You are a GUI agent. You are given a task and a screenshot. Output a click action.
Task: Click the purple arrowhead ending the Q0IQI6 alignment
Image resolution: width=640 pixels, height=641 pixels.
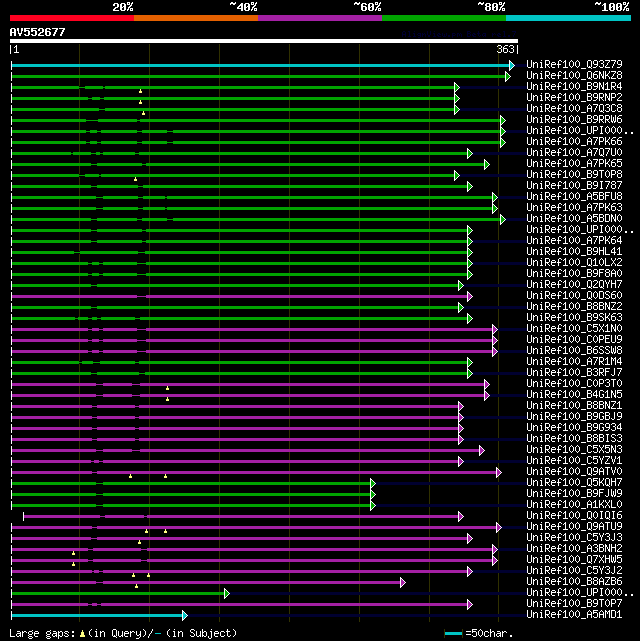click(x=461, y=517)
